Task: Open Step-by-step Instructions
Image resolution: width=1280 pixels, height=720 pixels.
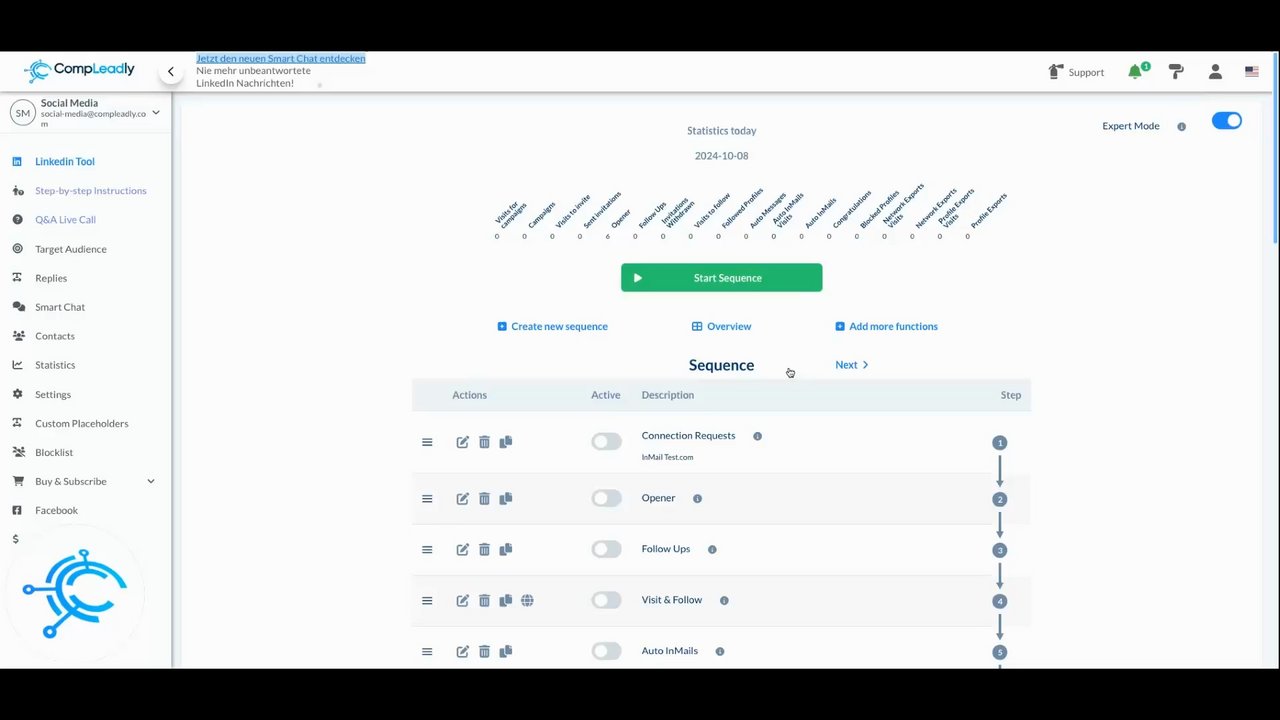Action: pos(91,190)
